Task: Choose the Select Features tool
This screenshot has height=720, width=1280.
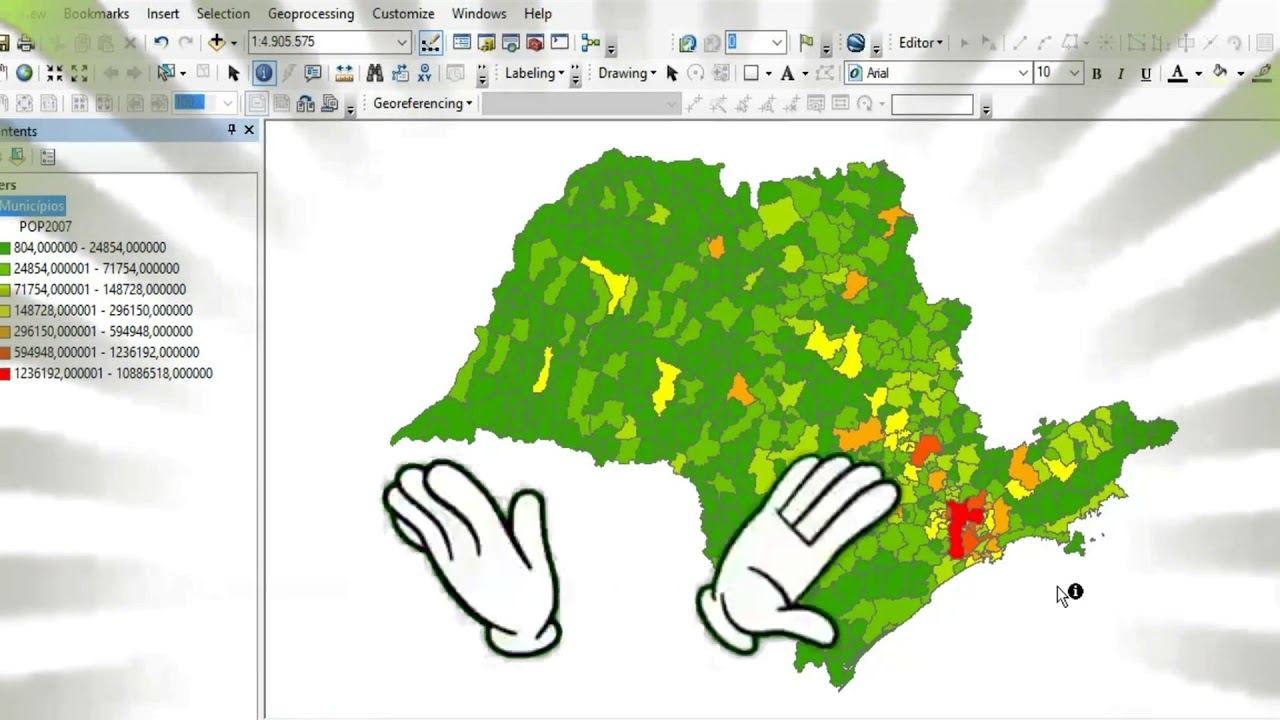Action: coord(166,73)
